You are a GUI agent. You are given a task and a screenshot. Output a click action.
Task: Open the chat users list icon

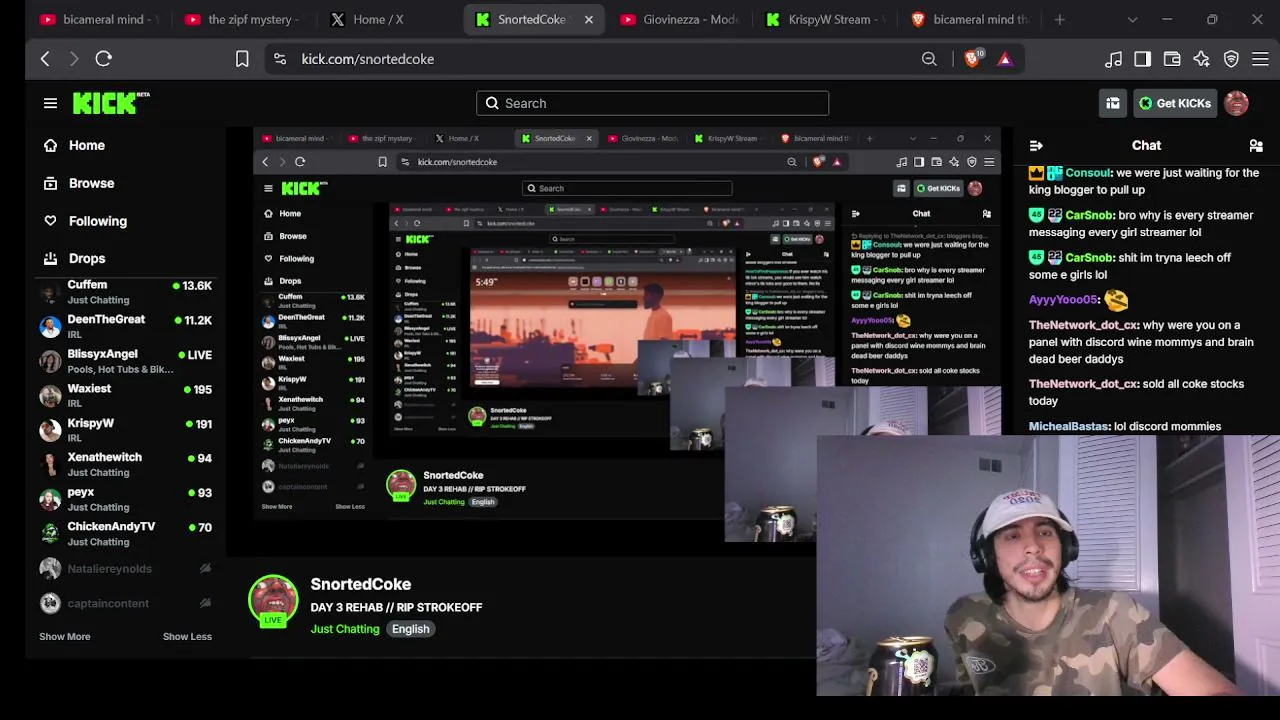tap(1256, 146)
